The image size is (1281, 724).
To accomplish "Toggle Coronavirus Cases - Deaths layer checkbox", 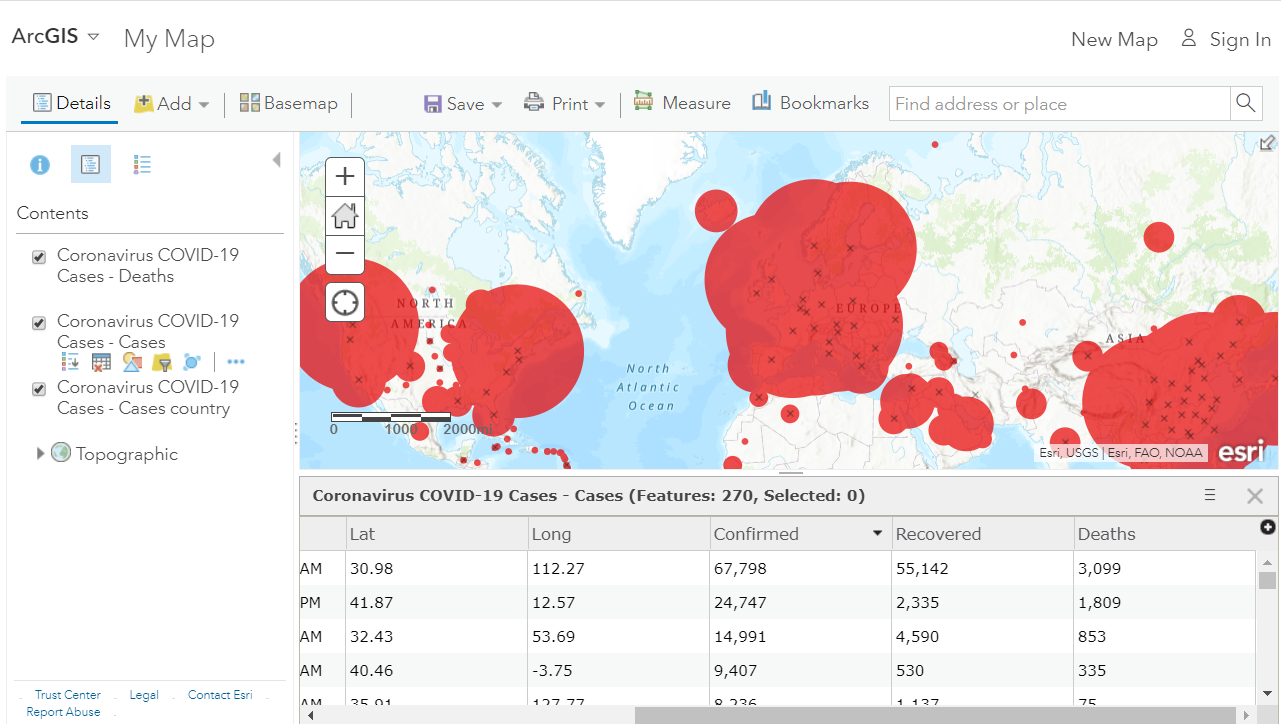I will pyautogui.click(x=39, y=257).
